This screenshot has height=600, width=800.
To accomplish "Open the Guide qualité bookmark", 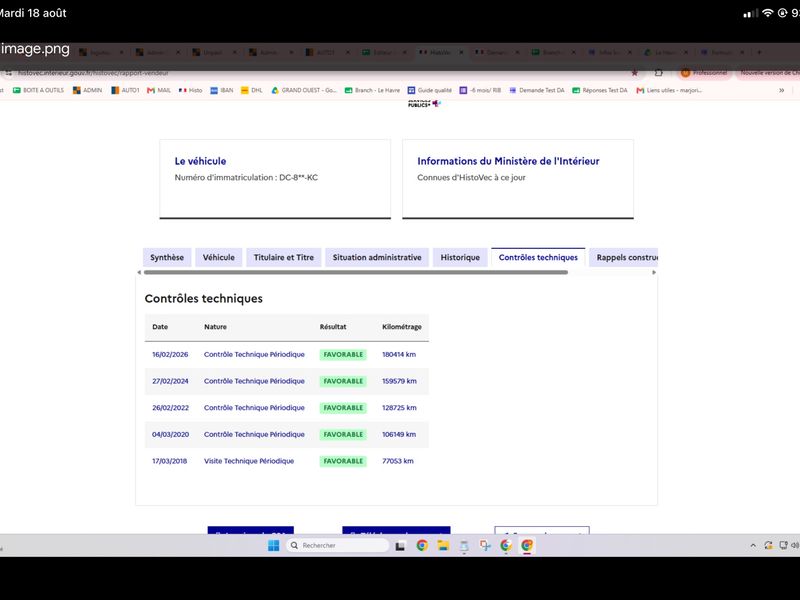I will (430, 90).
